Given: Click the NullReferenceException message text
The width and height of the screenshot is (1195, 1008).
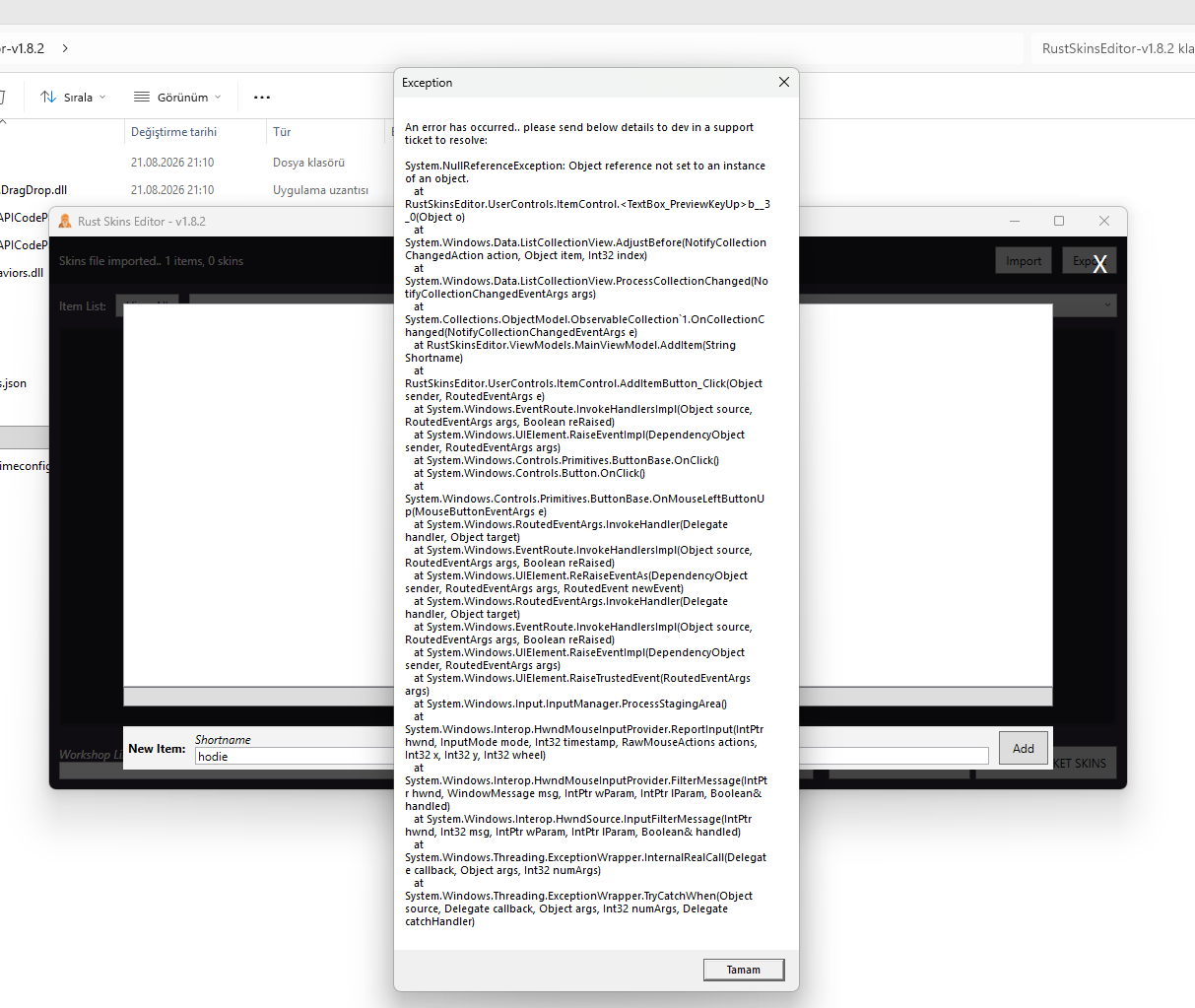Looking at the screenshot, I should point(585,171).
